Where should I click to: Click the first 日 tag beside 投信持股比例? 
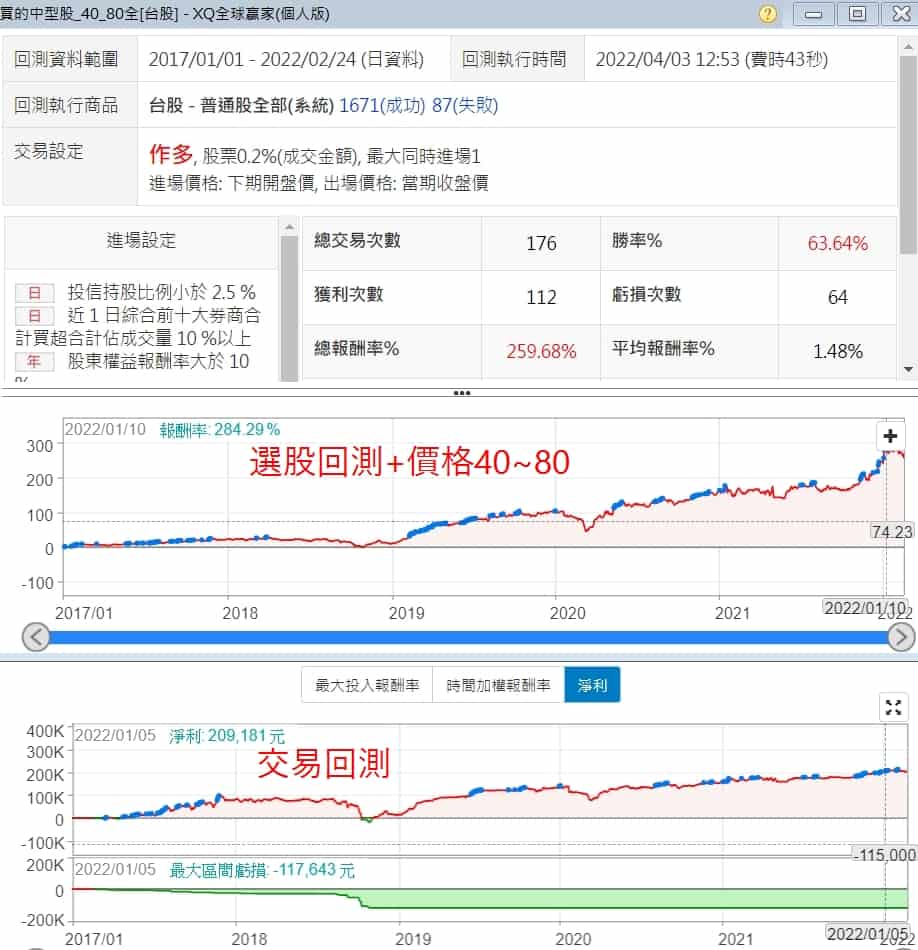pyautogui.click(x=34, y=293)
